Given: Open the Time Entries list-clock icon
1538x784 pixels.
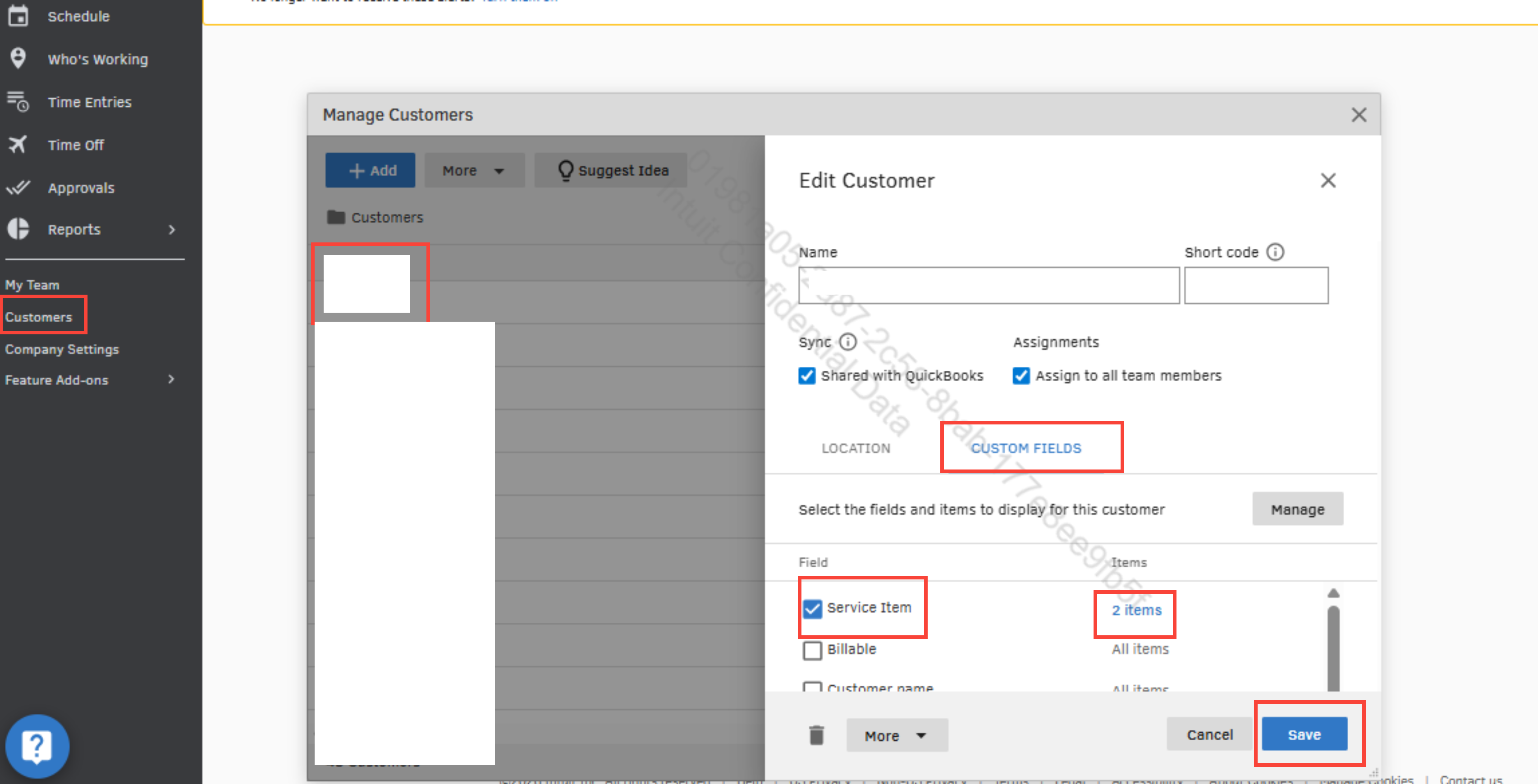Looking at the screenshot, I should (18, 101).
